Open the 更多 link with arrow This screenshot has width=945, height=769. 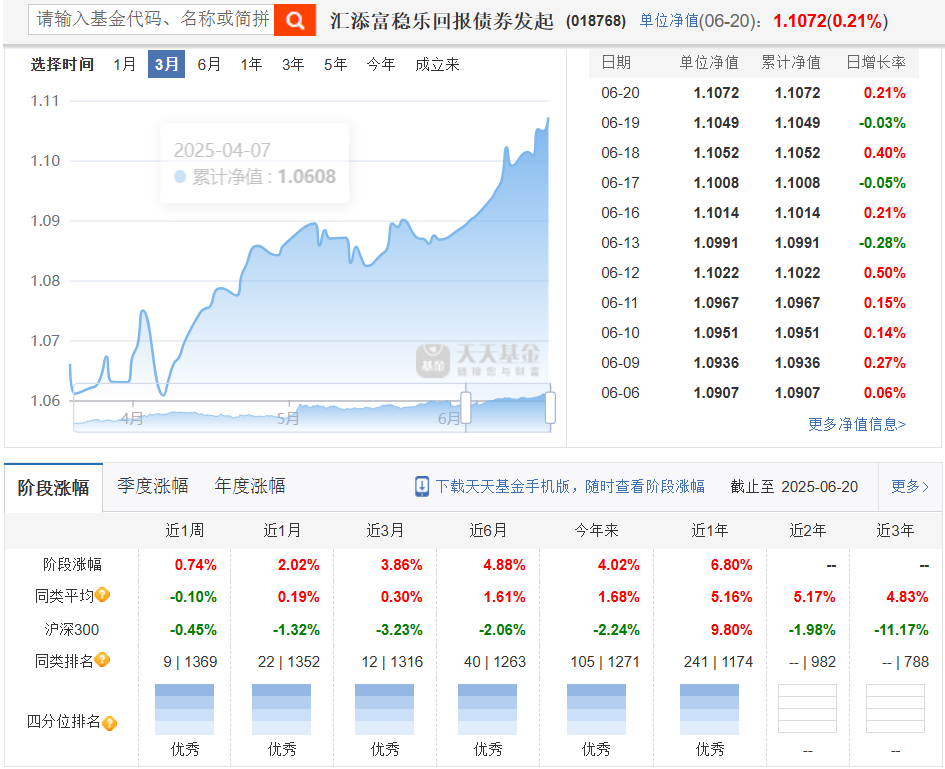pyautogui.click(x=910, y=486)
